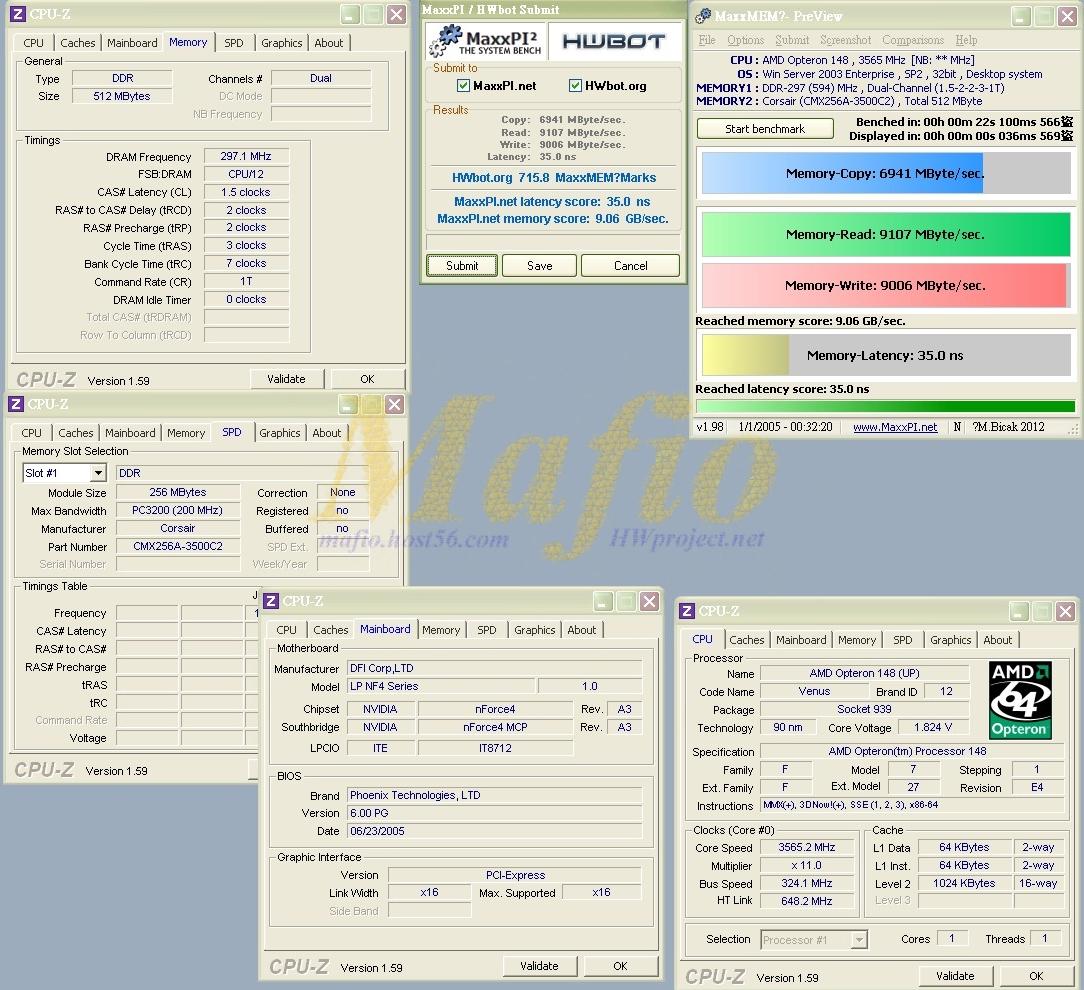Open the Caches tab in the CPU-Z CPU window

[747, 640]
